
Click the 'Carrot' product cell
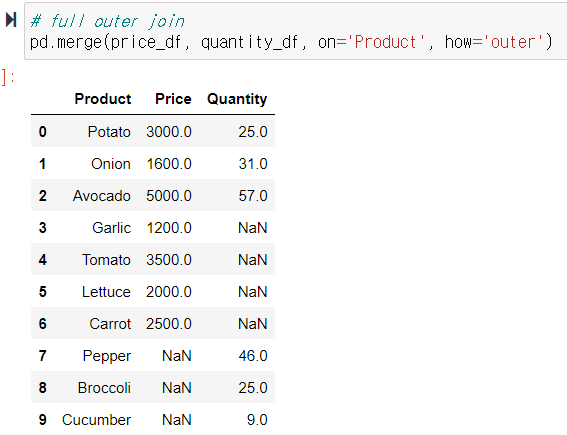(x=110, y=324)
